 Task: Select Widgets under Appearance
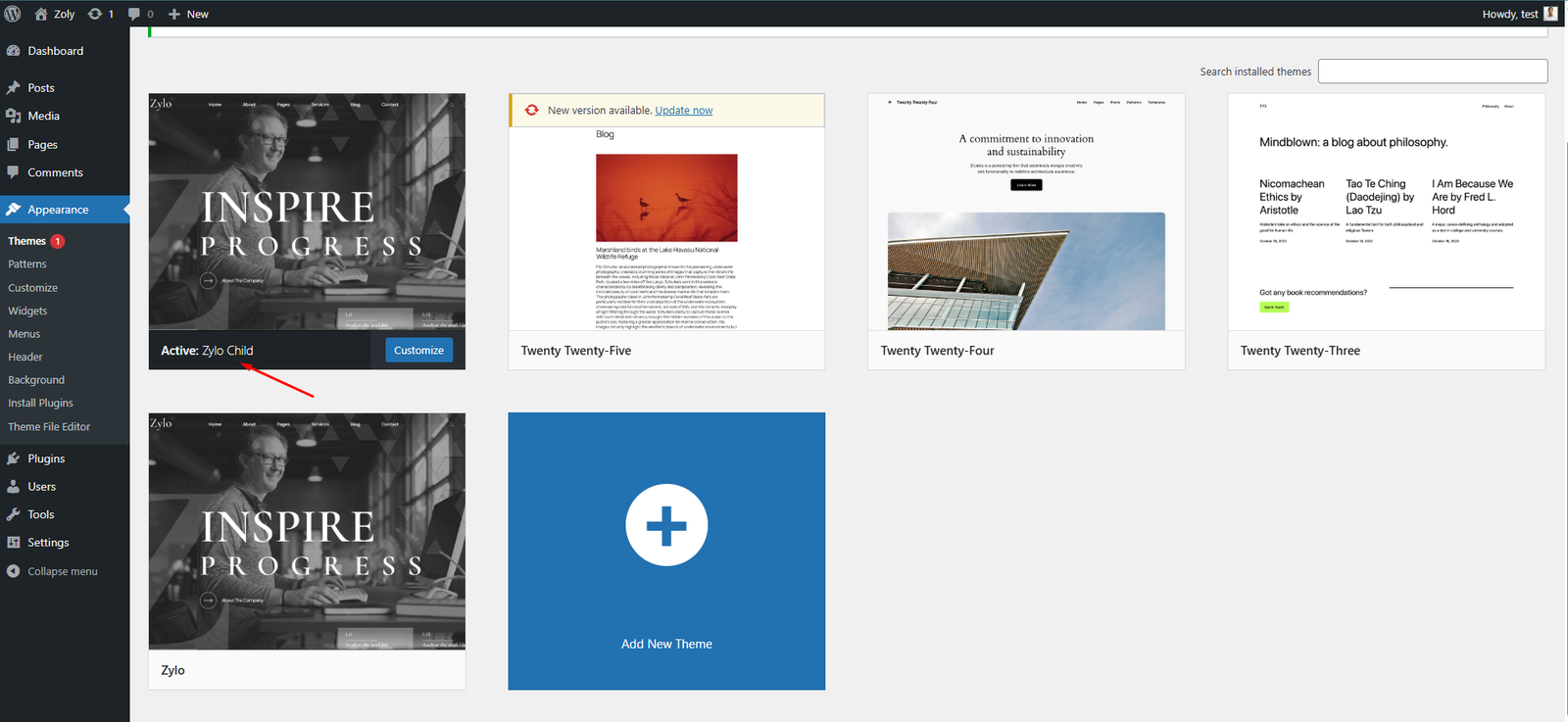(27, 311)
